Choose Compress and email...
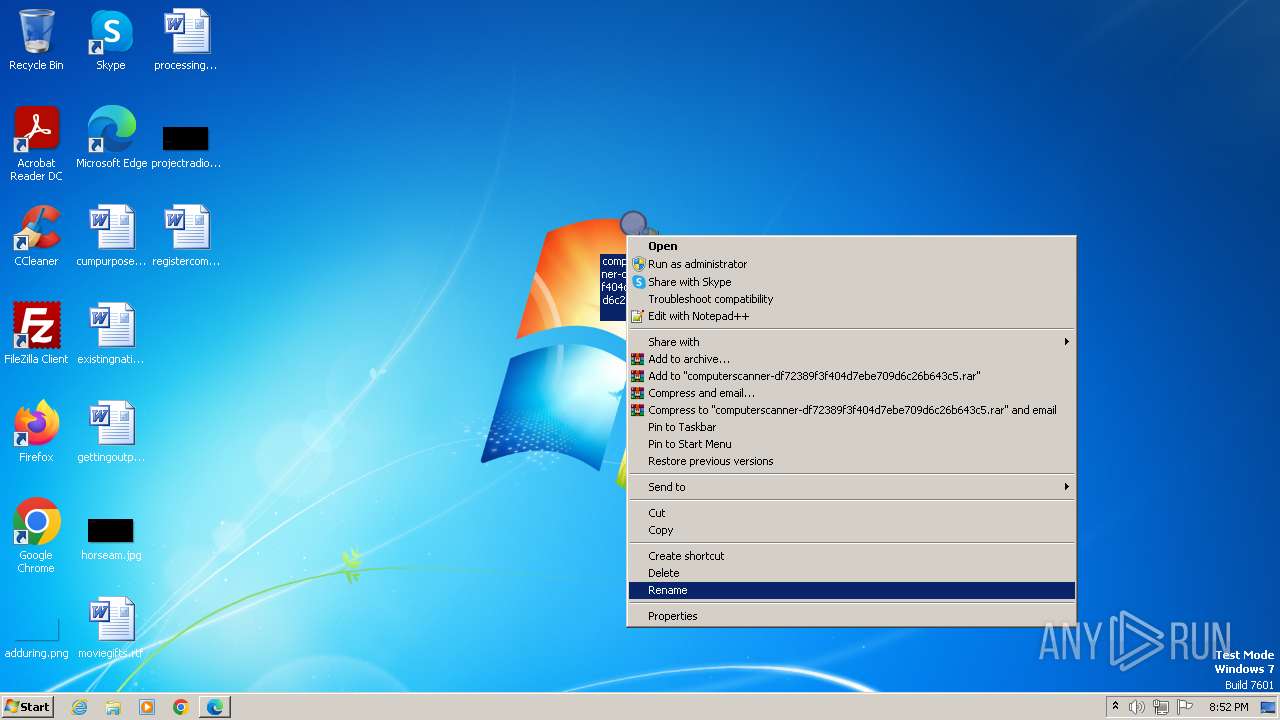 (851, 393)
